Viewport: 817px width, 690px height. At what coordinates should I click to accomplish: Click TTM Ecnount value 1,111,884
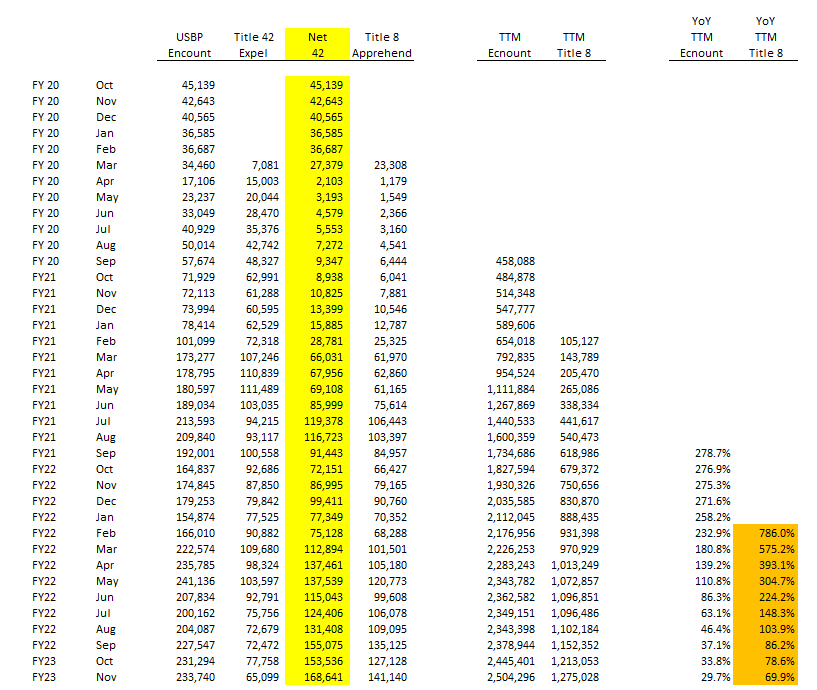[x=511, y=389]
